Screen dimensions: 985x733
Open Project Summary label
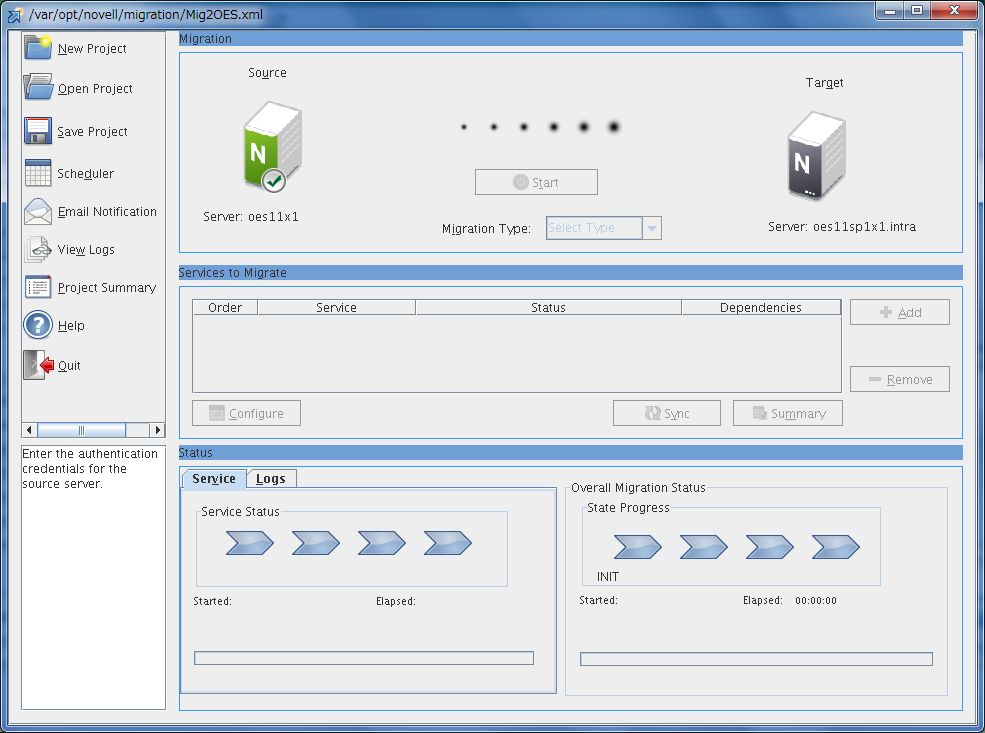(107, 288)
